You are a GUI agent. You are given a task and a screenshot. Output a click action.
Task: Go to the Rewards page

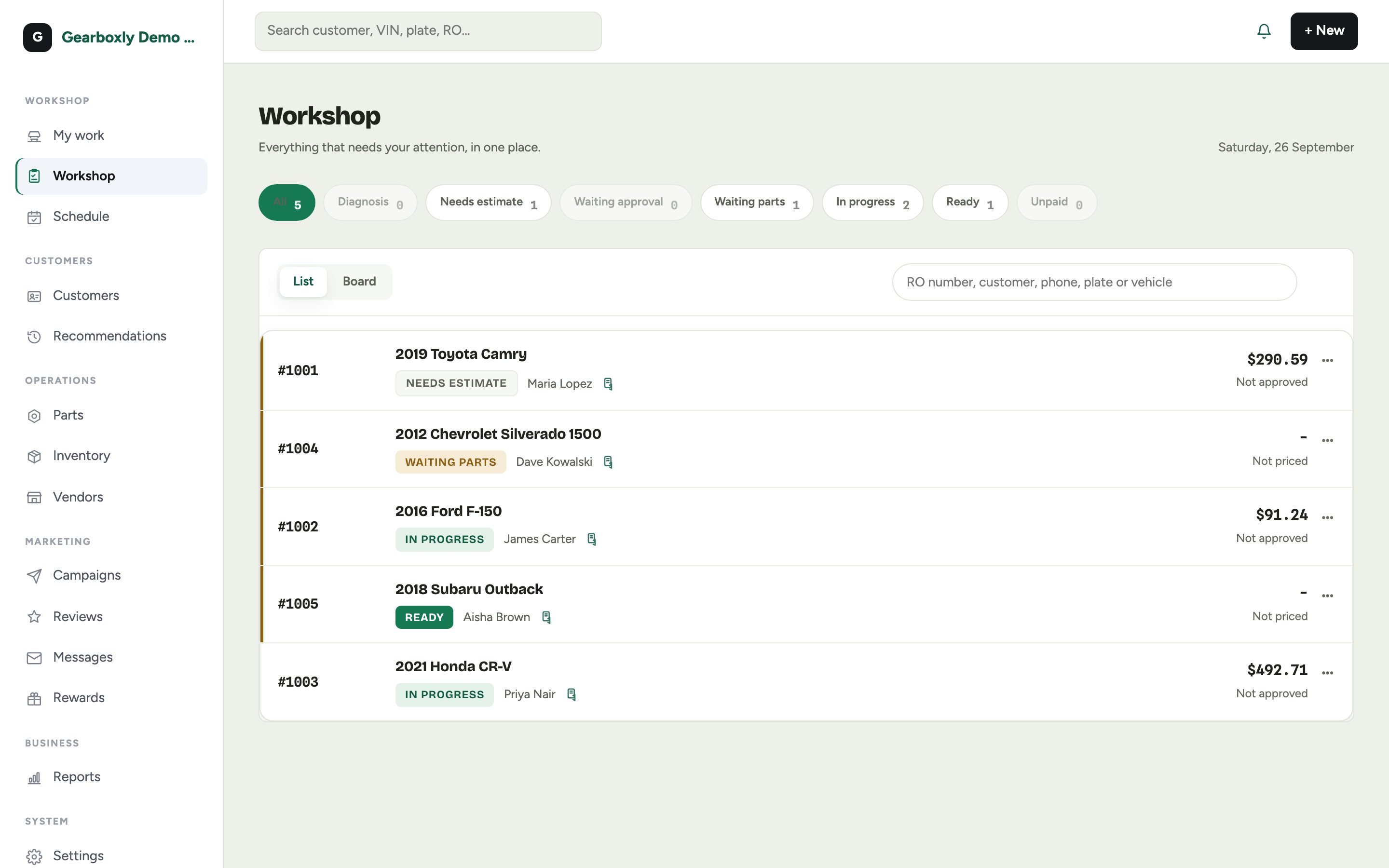112,697
